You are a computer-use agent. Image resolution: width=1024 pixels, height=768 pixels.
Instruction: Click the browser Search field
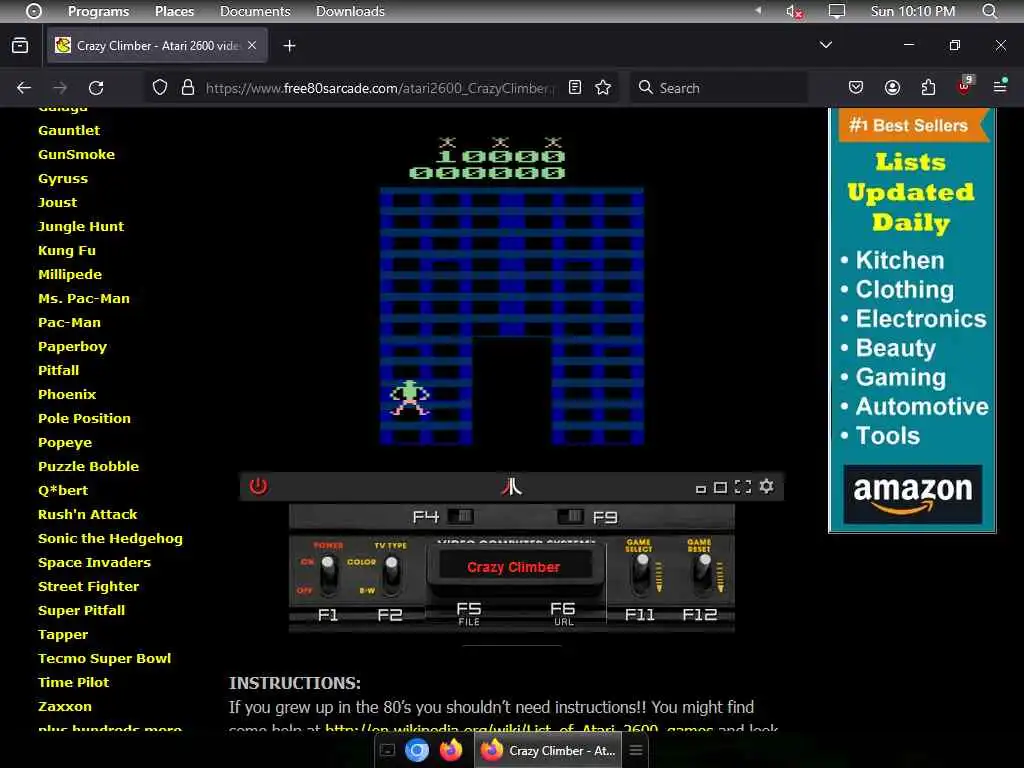718,88
